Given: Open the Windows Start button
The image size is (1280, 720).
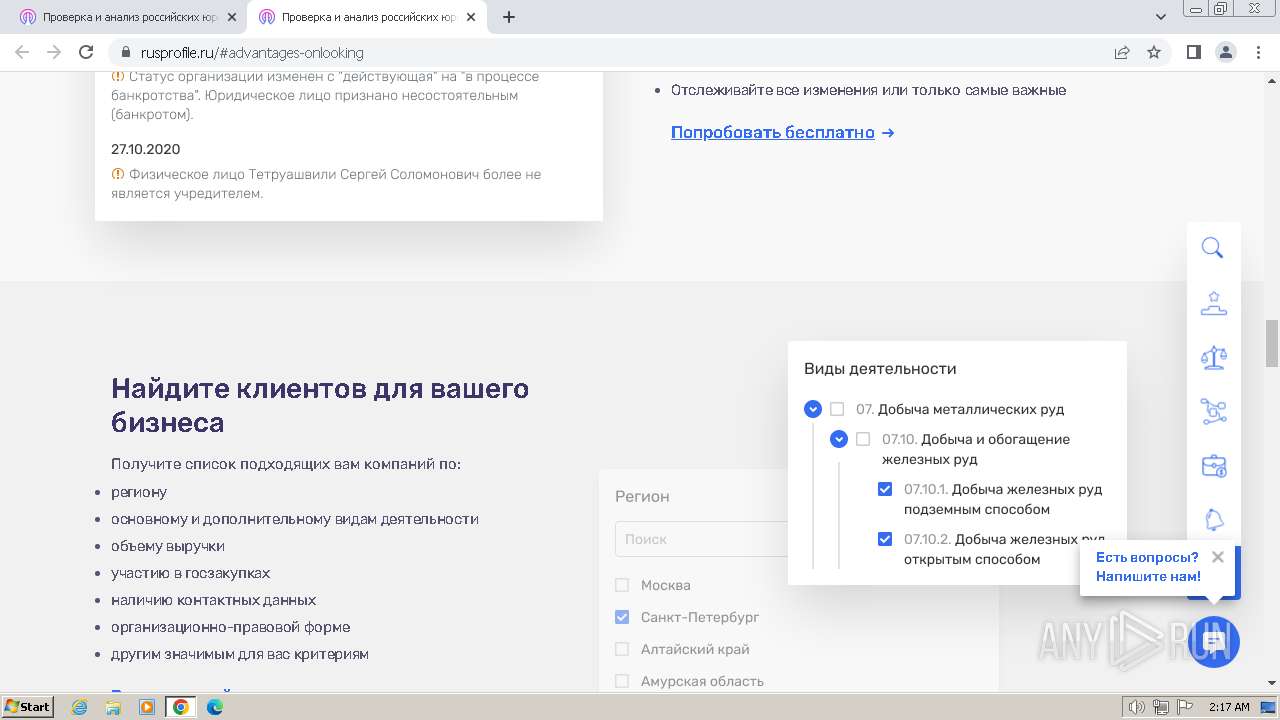Looking at the screenshot, I should (x=28, y=706).
